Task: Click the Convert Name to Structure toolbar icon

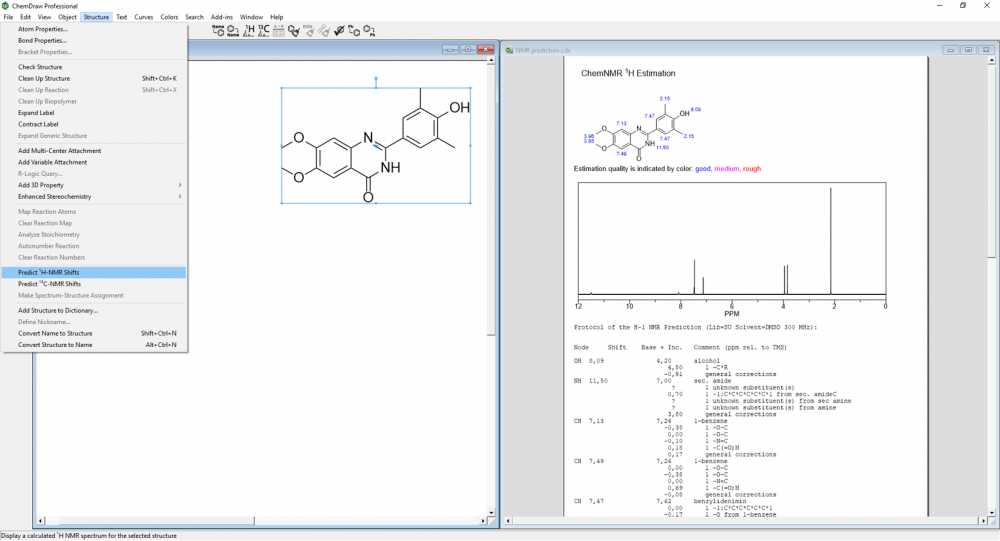Action: 218,31
